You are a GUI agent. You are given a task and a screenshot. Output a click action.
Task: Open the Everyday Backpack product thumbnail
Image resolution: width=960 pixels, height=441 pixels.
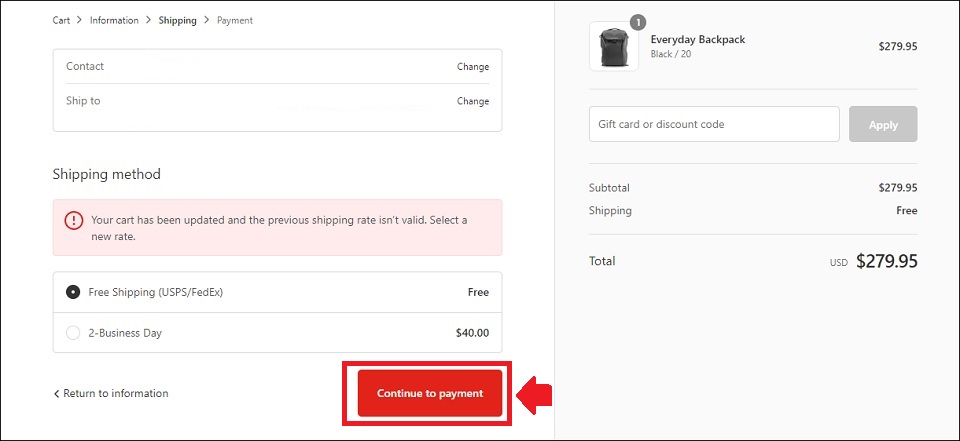[x=613, y=47]
